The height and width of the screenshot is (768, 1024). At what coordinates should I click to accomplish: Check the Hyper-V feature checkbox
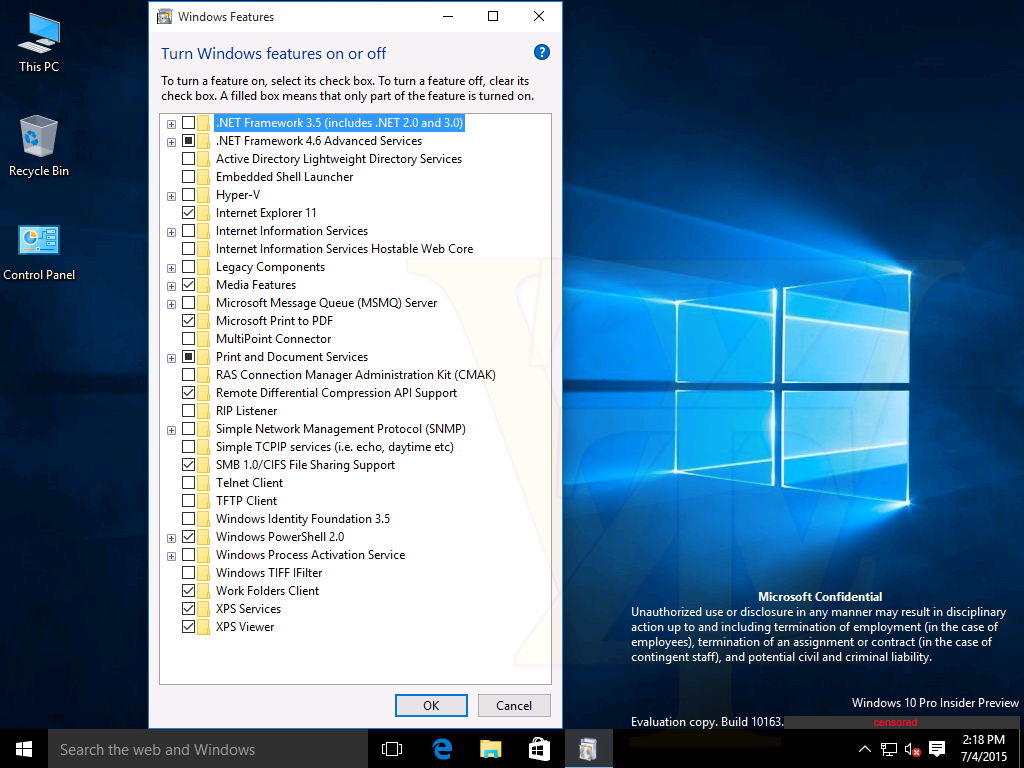[x=188, y=195]
